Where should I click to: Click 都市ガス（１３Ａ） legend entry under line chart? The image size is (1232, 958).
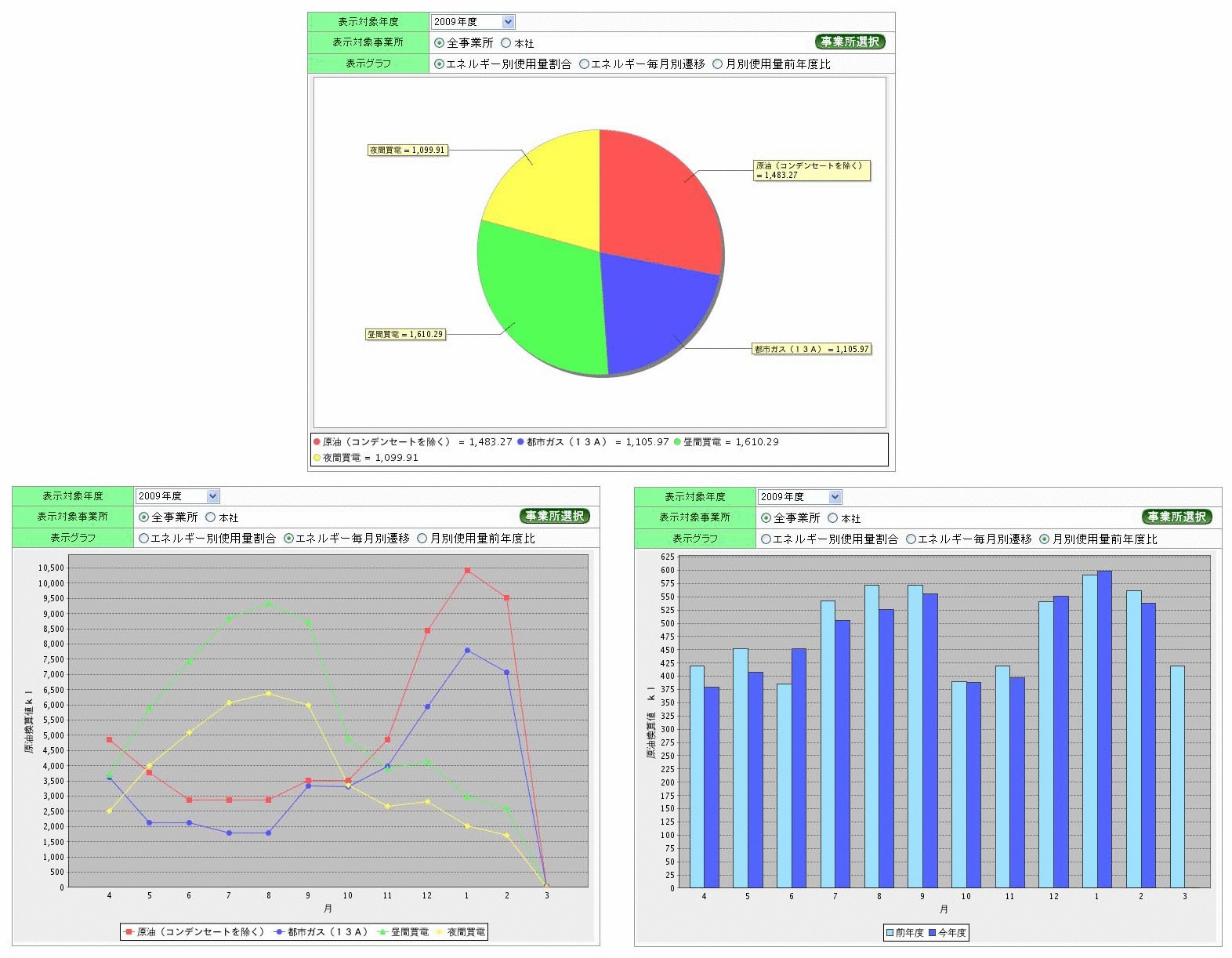tap(321, 932)
